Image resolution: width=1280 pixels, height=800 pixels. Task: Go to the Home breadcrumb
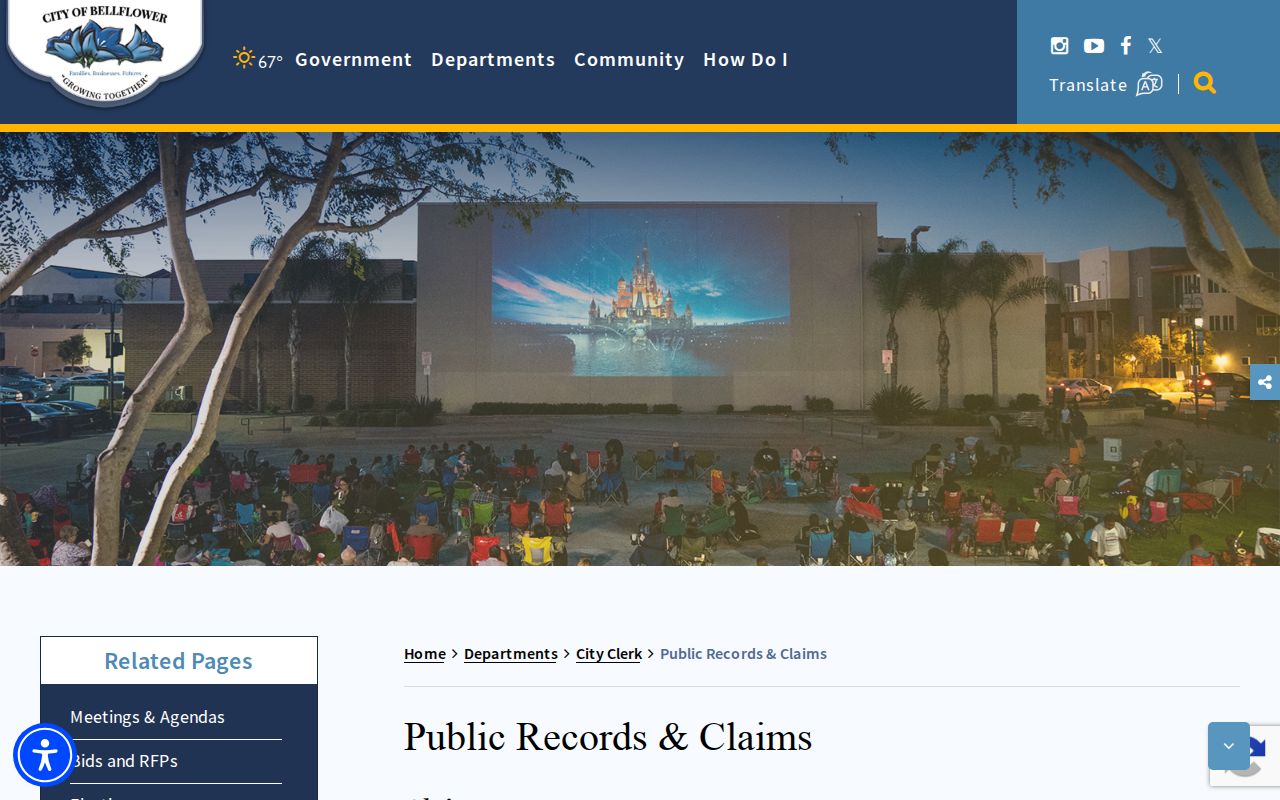[x=425, y=654]
